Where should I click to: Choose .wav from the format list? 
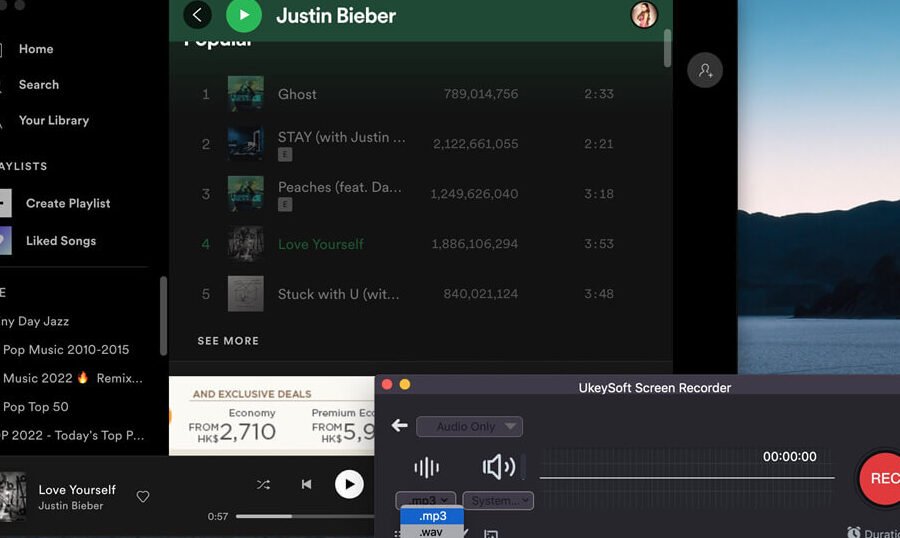tap(432, 532)
